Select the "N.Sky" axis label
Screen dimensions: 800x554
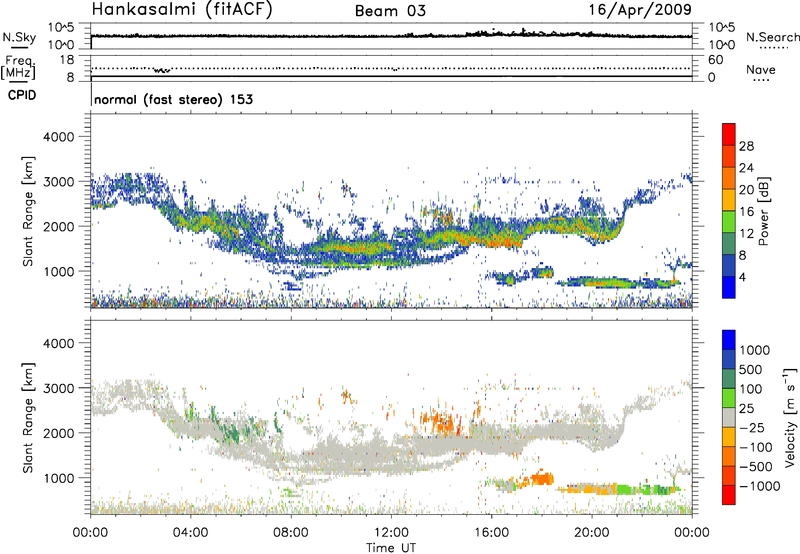[x=19, y=37]
